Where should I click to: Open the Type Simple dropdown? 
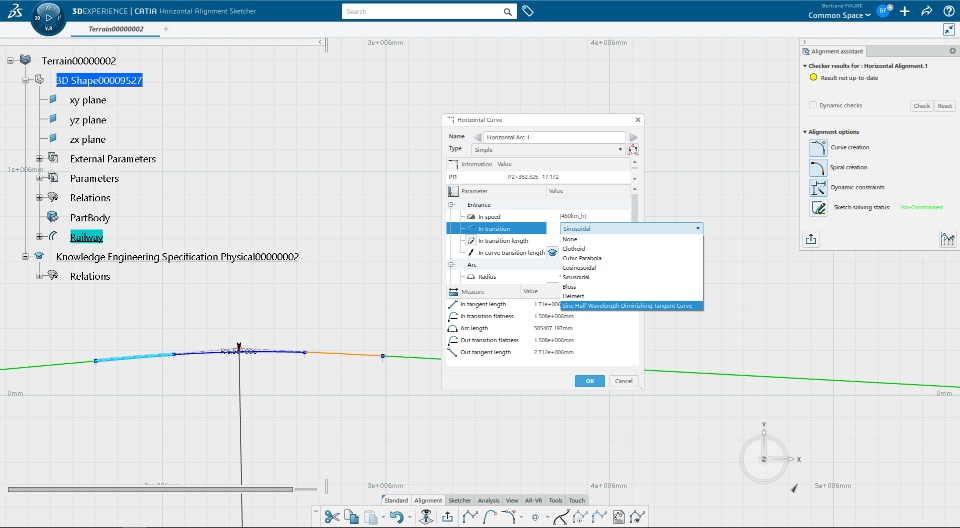click(x=548, y=149)
